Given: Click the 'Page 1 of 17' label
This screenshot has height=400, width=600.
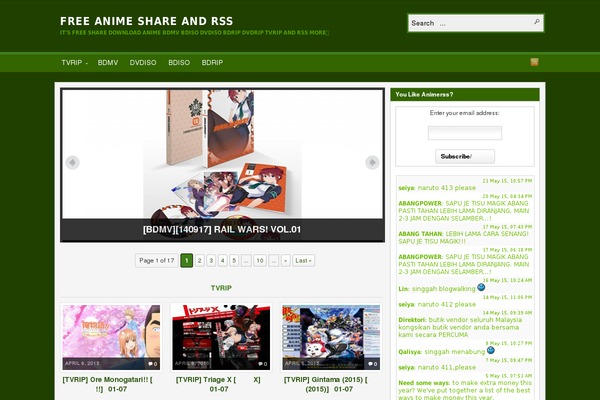Looking at the screenshot, I should [157, 261].
